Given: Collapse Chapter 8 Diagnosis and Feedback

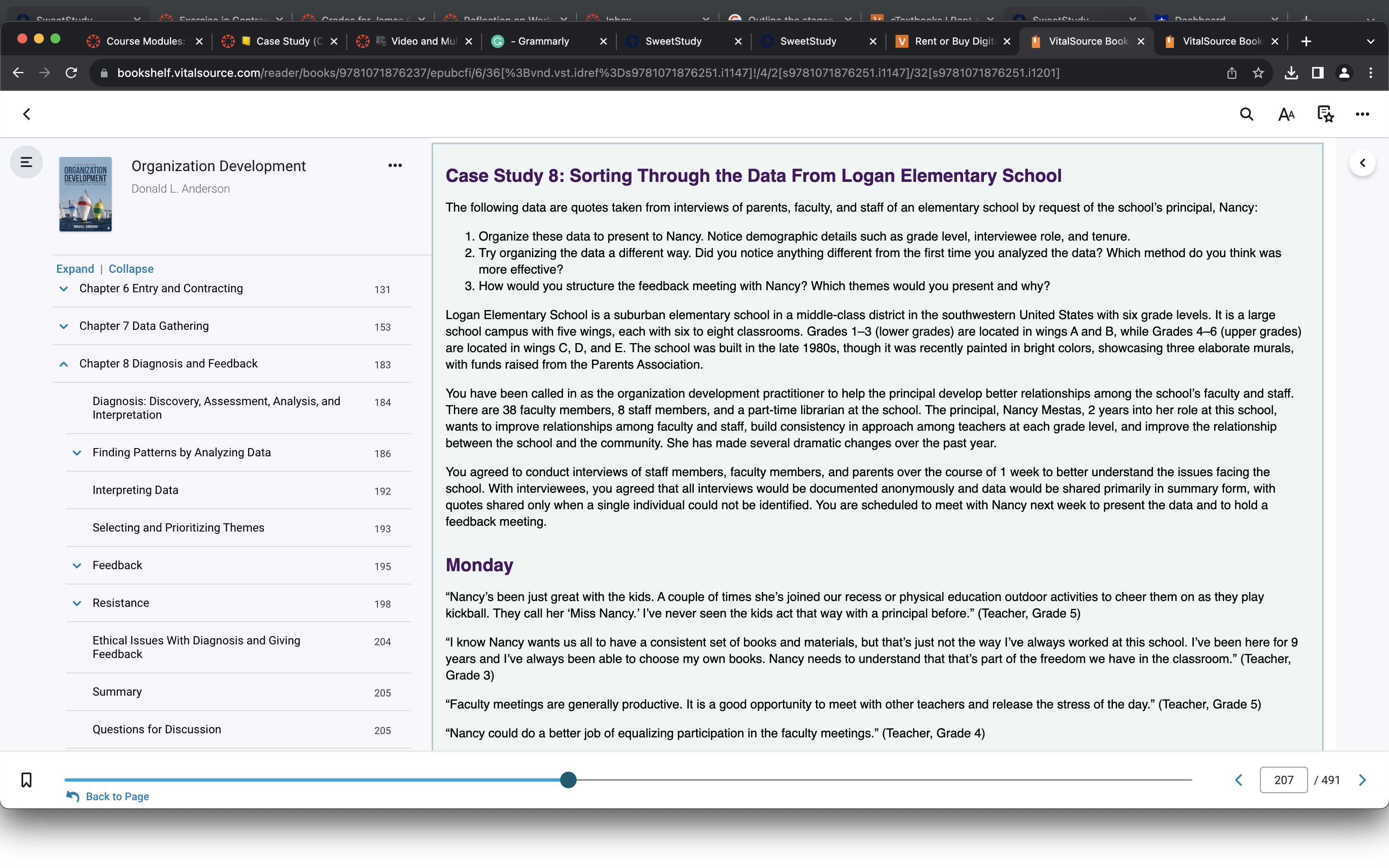Looking at the screenshot, I should pos(64,364).
